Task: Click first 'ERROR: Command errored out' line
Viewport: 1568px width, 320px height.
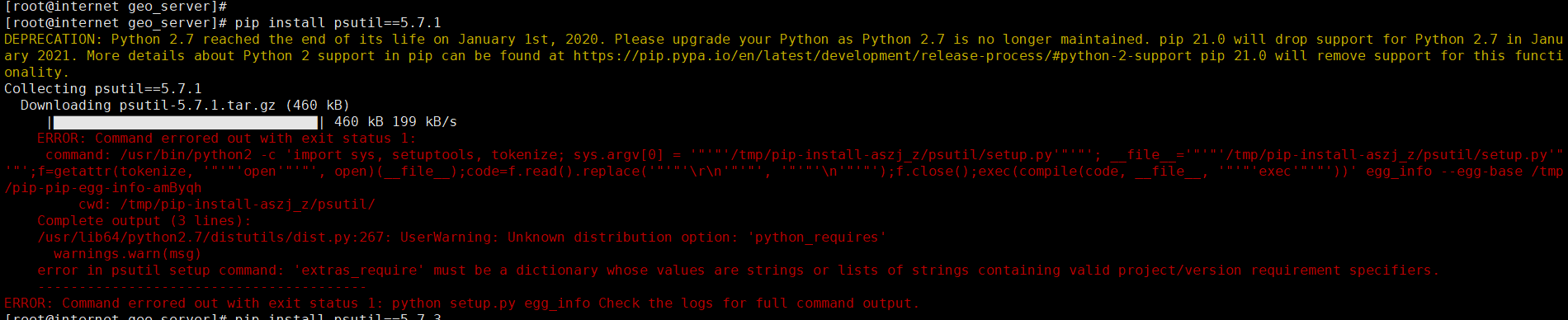Action: tap(227, 138)
